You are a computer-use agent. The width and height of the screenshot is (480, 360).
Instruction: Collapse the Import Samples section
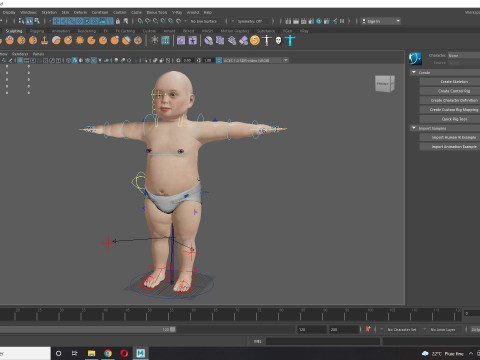pos(414,128)
